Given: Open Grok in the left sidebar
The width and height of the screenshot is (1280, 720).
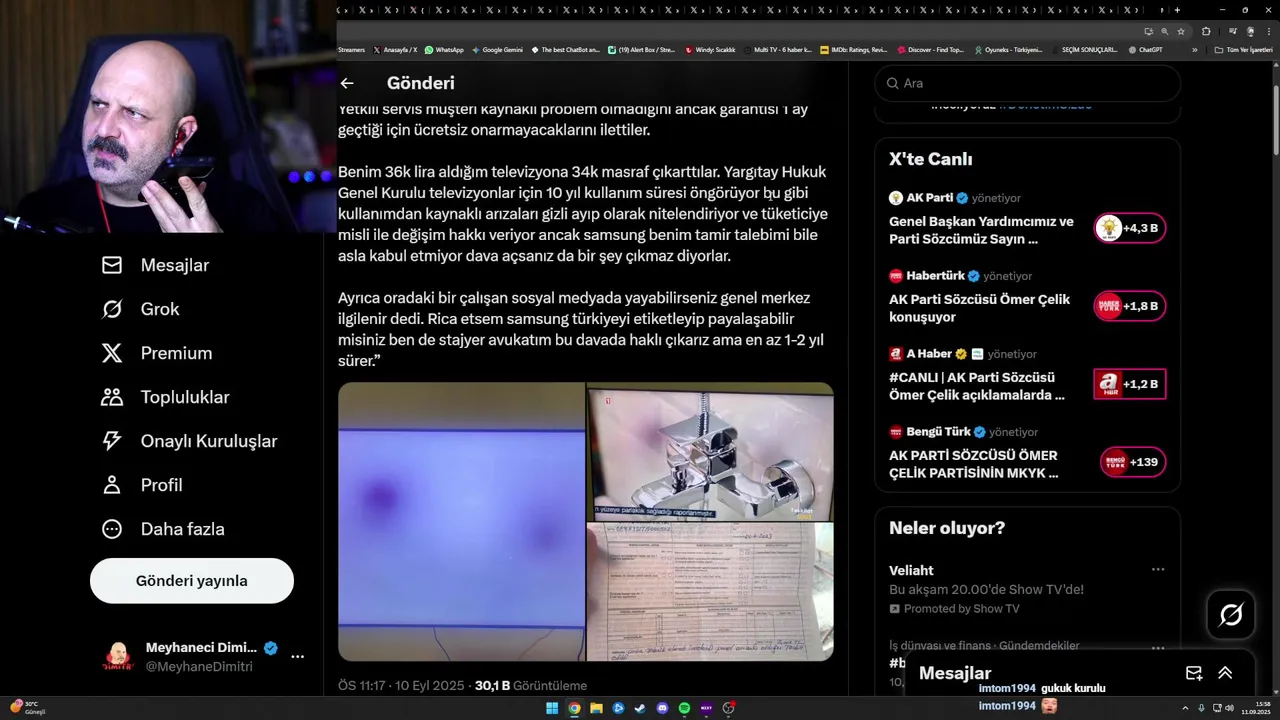Looking at the screenshot, I should point(141,309).
